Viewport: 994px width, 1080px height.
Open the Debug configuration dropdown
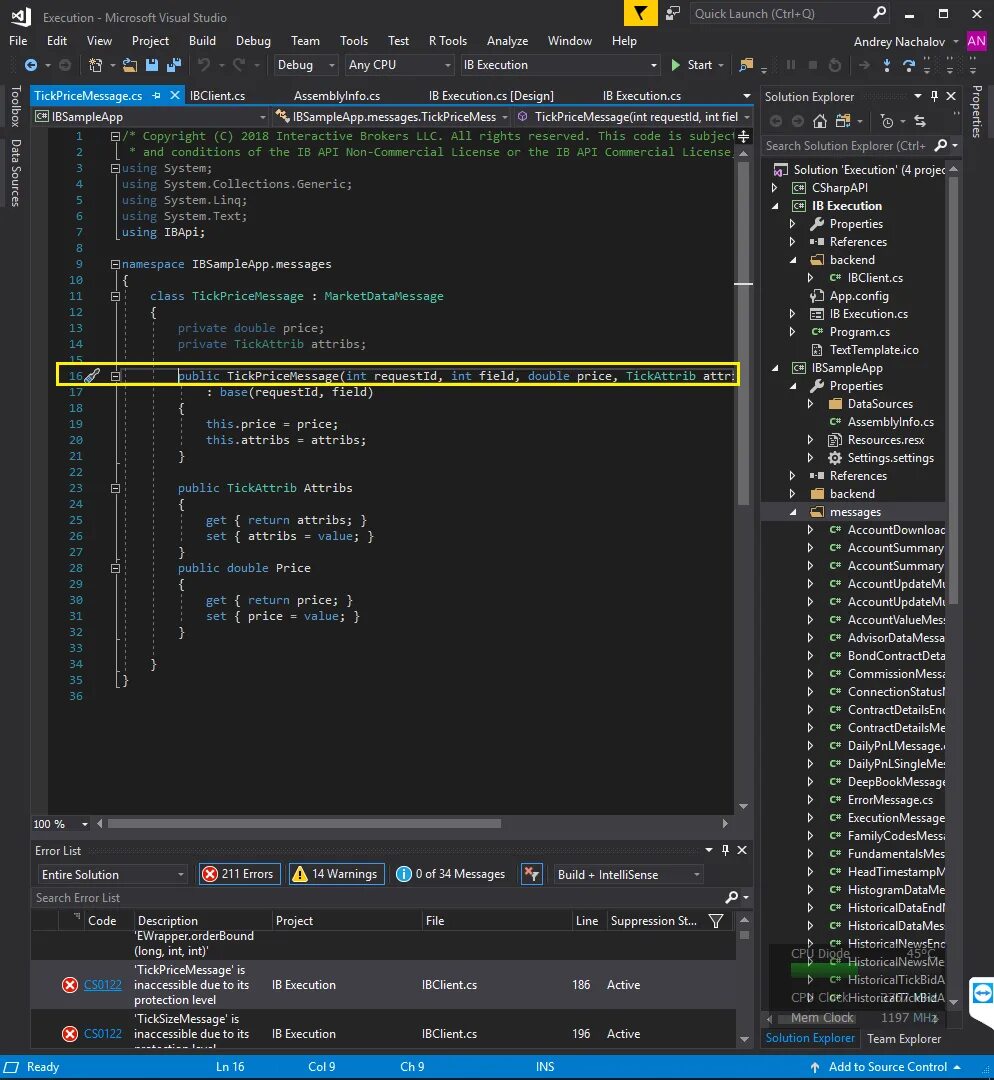(x=306, y=65)
